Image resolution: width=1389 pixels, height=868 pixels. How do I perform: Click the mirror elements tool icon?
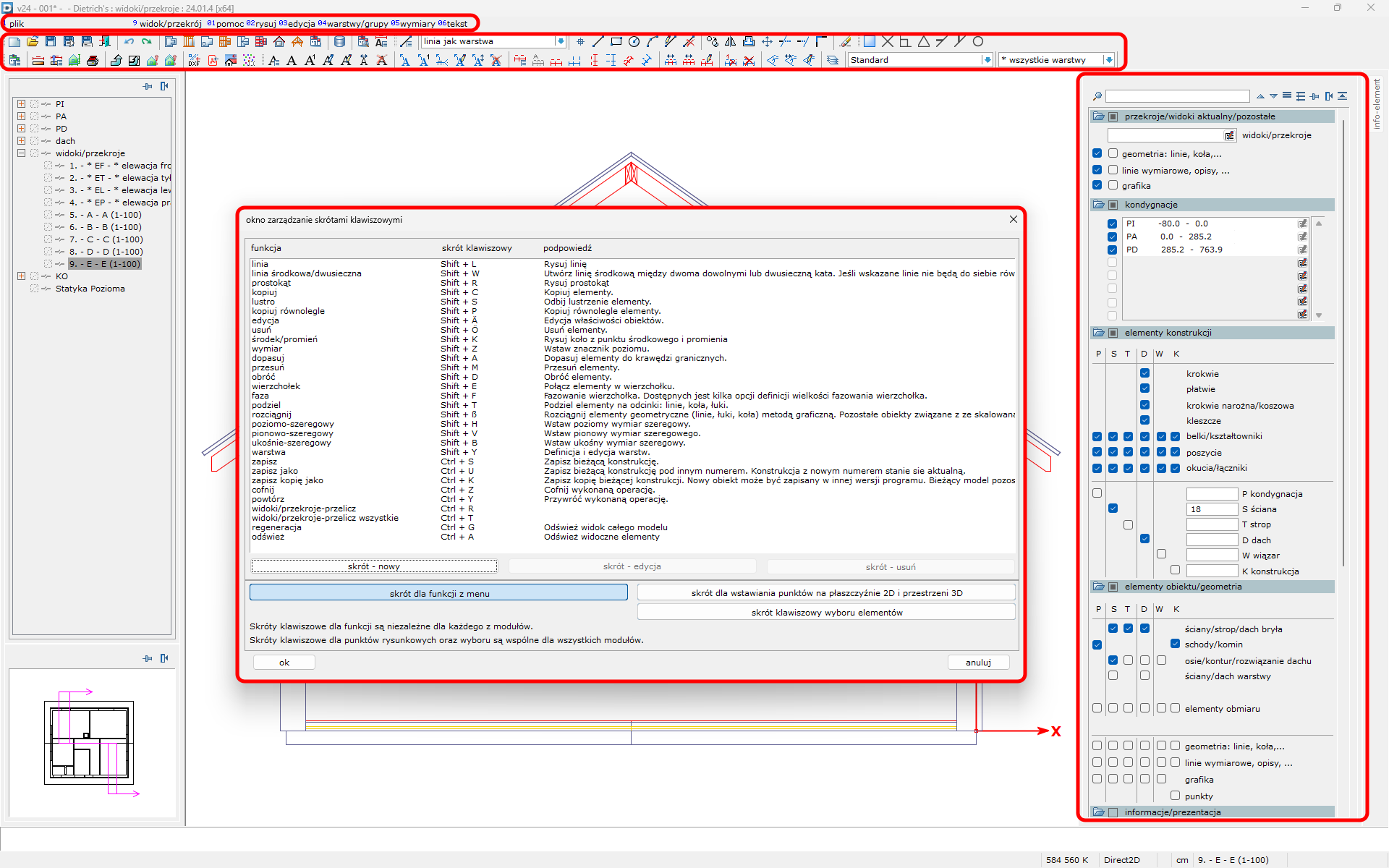point(730,42)
